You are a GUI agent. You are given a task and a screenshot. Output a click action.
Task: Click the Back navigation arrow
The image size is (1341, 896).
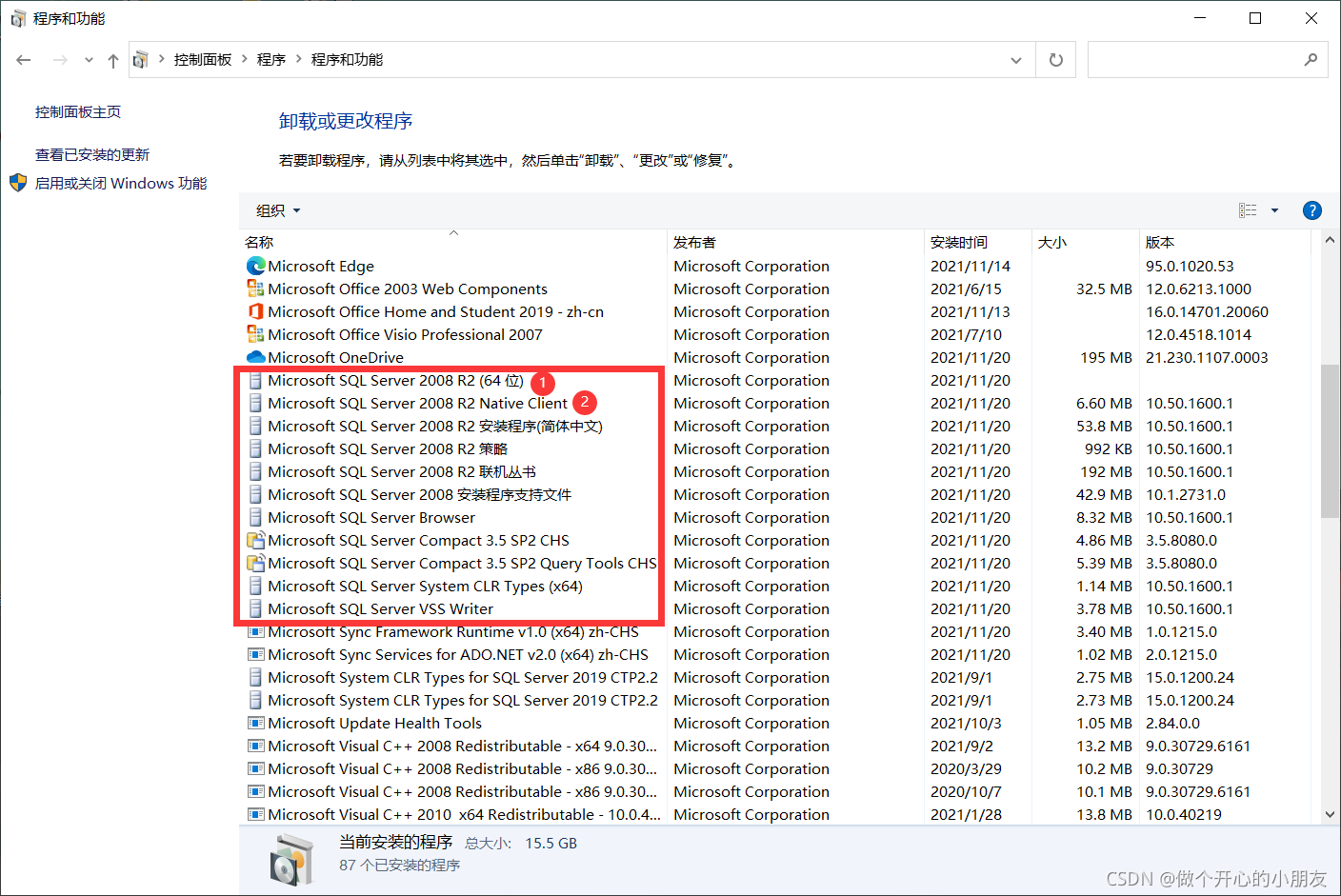pyautogui.click(x=24, y=60)
